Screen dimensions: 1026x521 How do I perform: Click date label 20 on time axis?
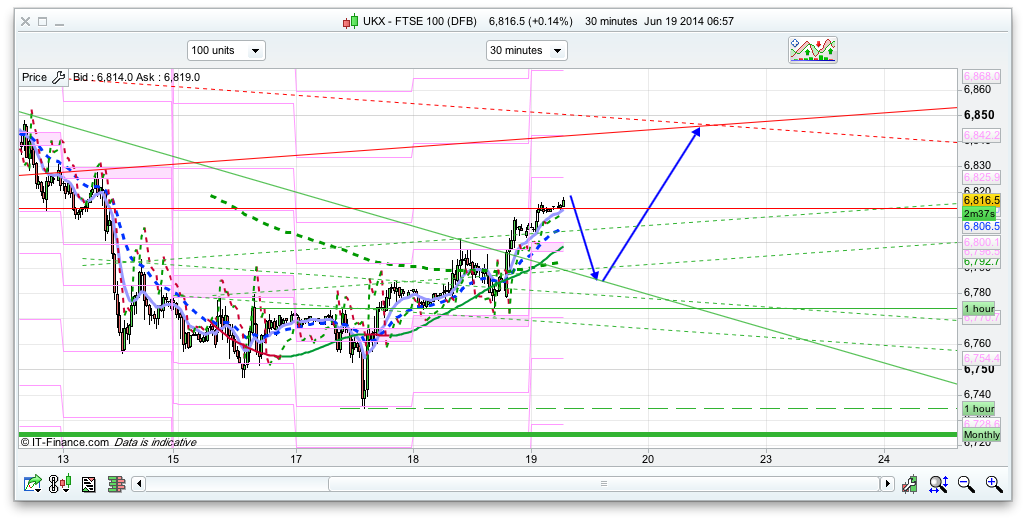tap(648, 459)
